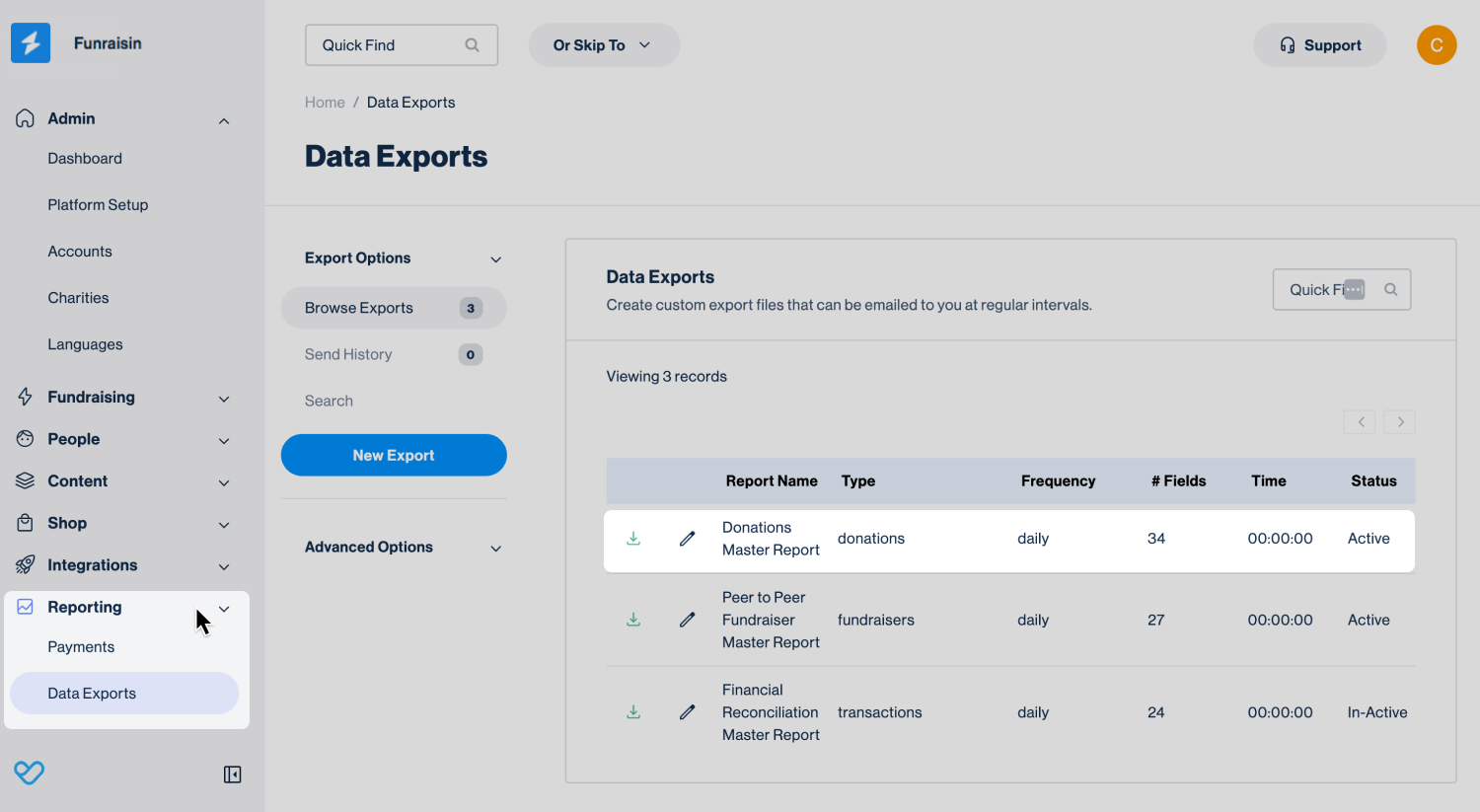Image resolution: width=1480 pixels, height=812 pixels.
Task: Click the Frequency column header
Action: click(1058, 480)
